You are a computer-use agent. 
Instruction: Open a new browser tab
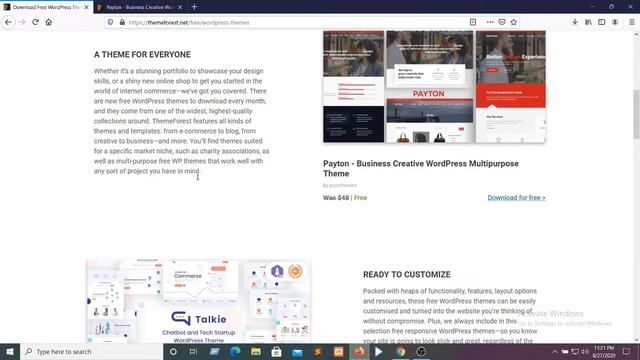[194, 7]
